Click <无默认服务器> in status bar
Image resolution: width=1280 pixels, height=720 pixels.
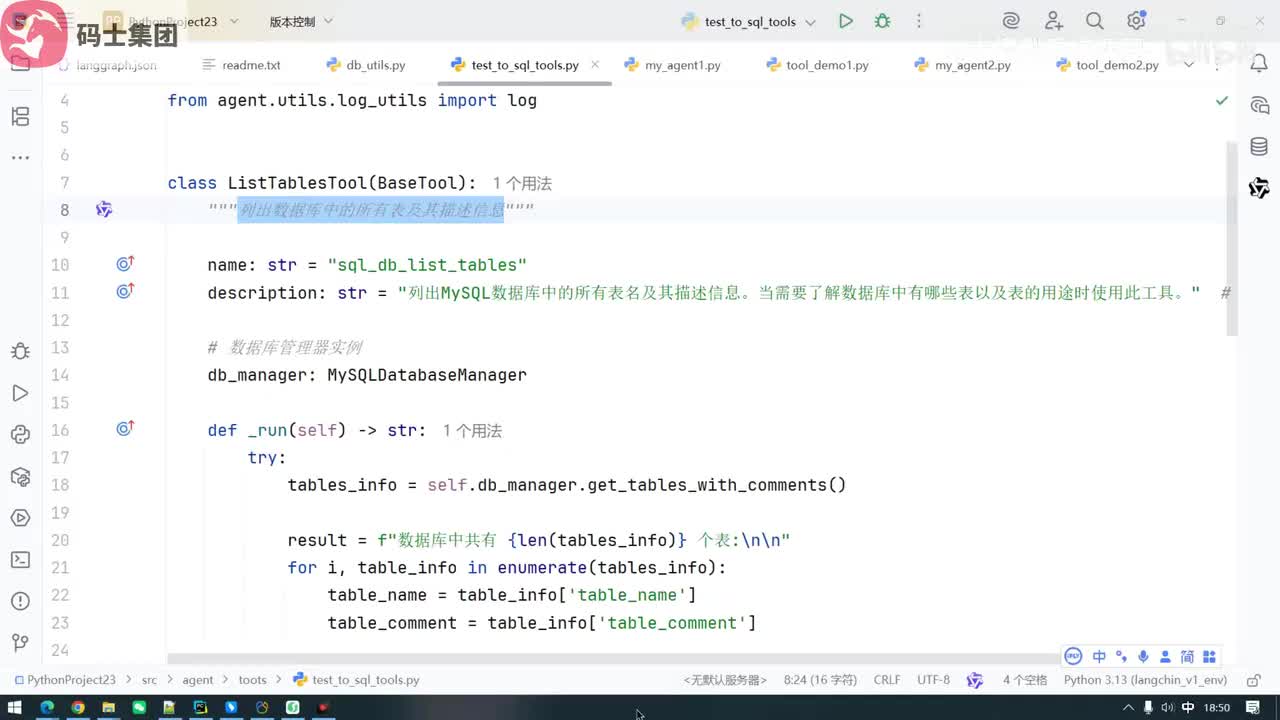pos(725,680)
